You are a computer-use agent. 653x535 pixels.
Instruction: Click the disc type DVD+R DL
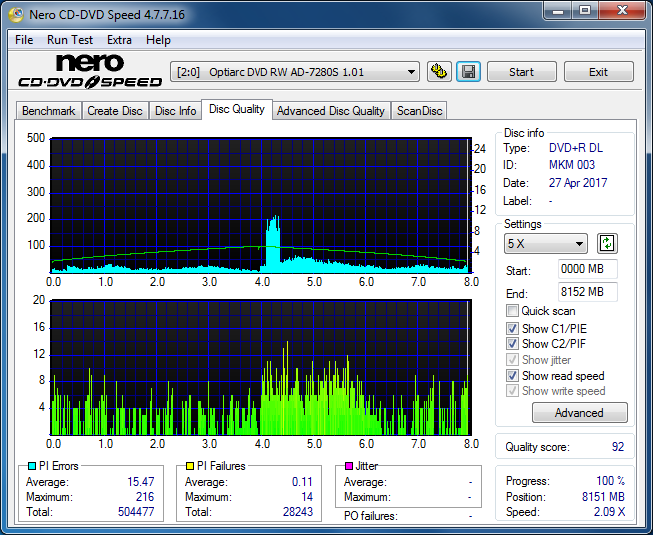coord(576,148)
